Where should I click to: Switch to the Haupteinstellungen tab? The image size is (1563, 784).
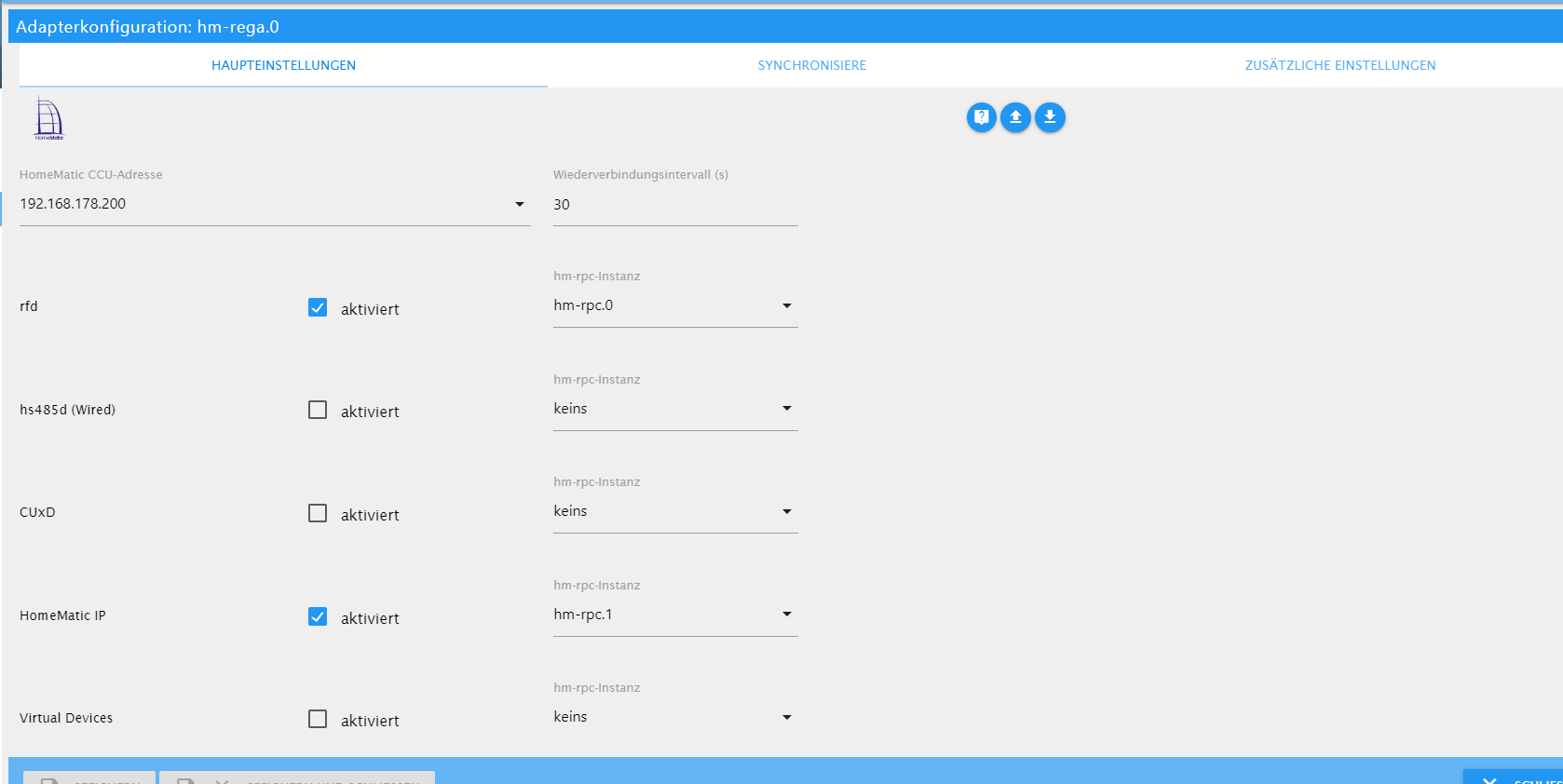pos(283,65)
